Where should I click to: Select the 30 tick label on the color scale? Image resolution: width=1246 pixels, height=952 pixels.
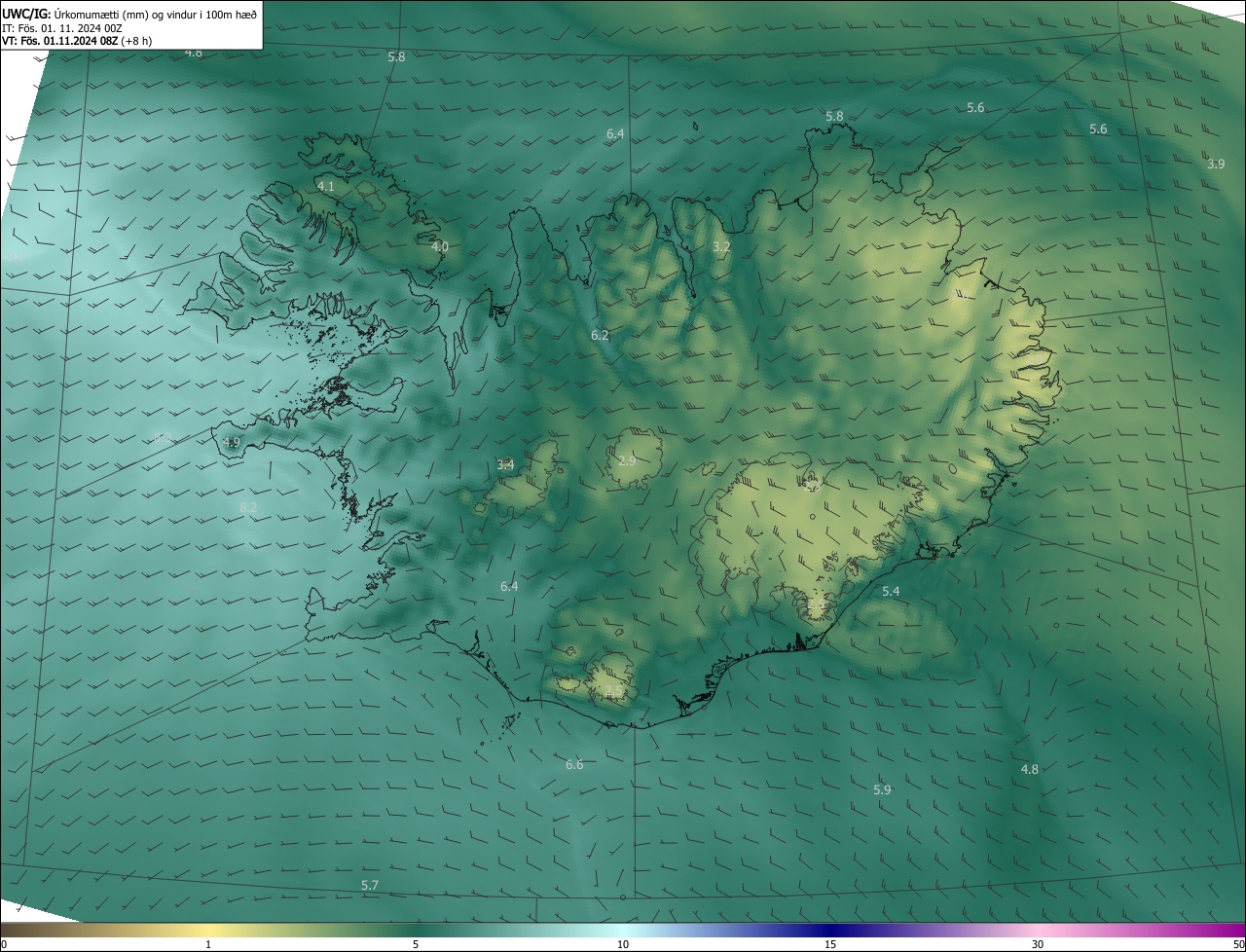point(1038,944)
